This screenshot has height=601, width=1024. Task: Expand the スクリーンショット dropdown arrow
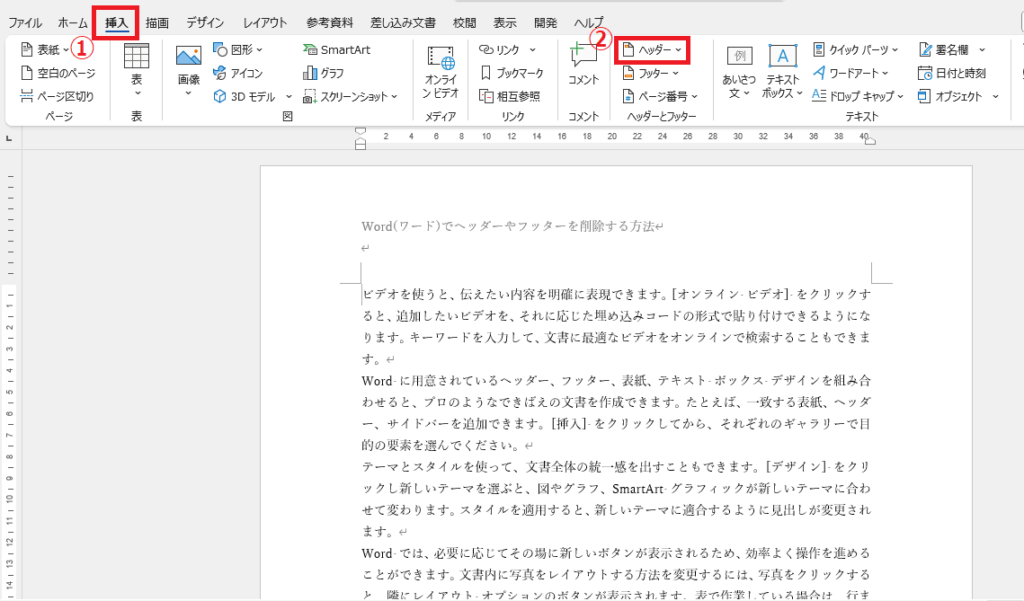(394, 97)
